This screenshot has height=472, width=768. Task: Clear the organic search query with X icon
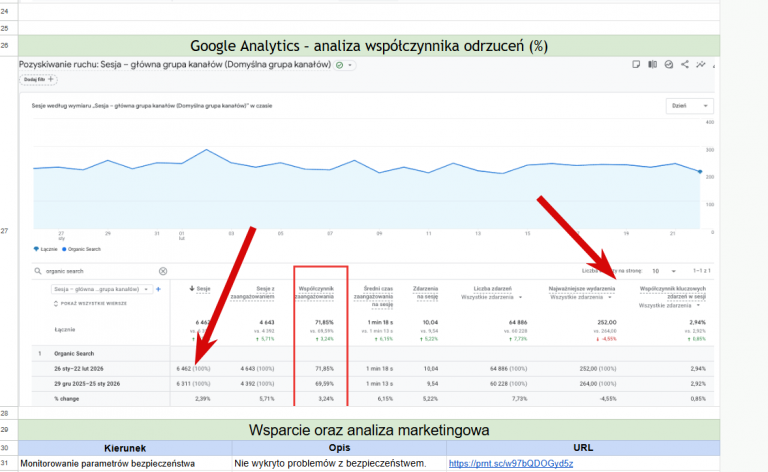tap(163, 271)
